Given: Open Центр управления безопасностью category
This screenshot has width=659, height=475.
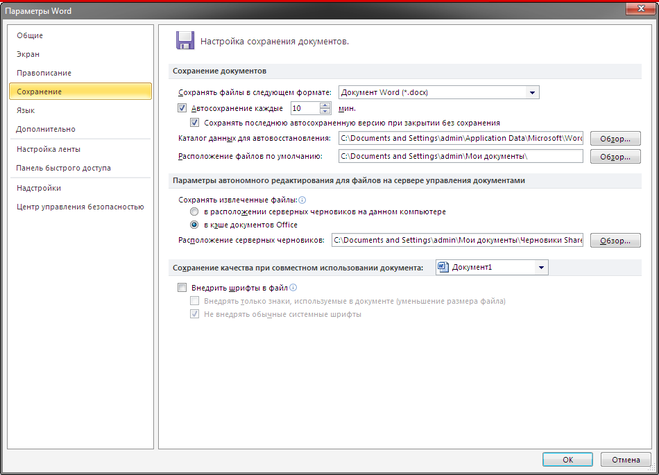Looking at the screenshot, I should click(x=80, y=207).
